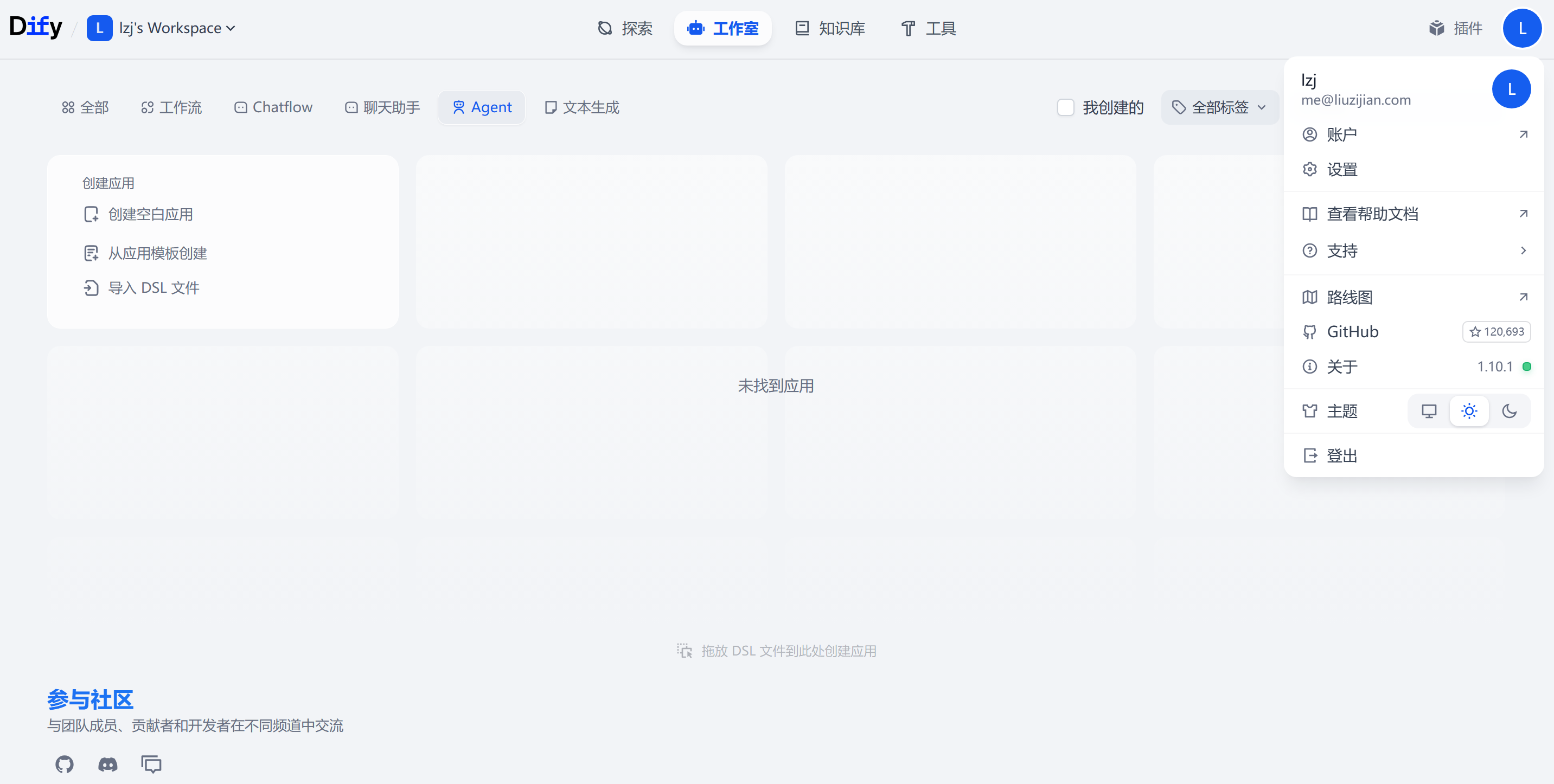This screenshot has height=784, width=1554.
Task: Click the DSL file drop zone text
Action: tap(788, 651)
